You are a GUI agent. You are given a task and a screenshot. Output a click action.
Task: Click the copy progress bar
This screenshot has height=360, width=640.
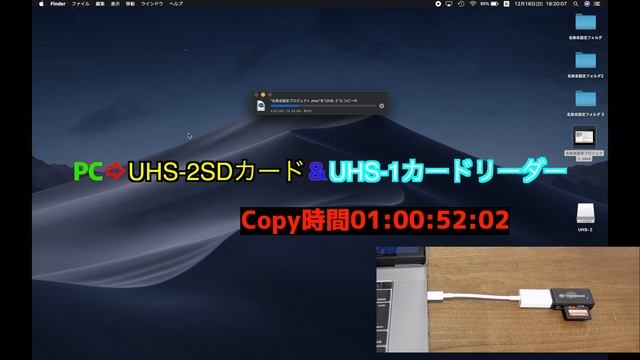pyautogui.click(x=323, y=106)
